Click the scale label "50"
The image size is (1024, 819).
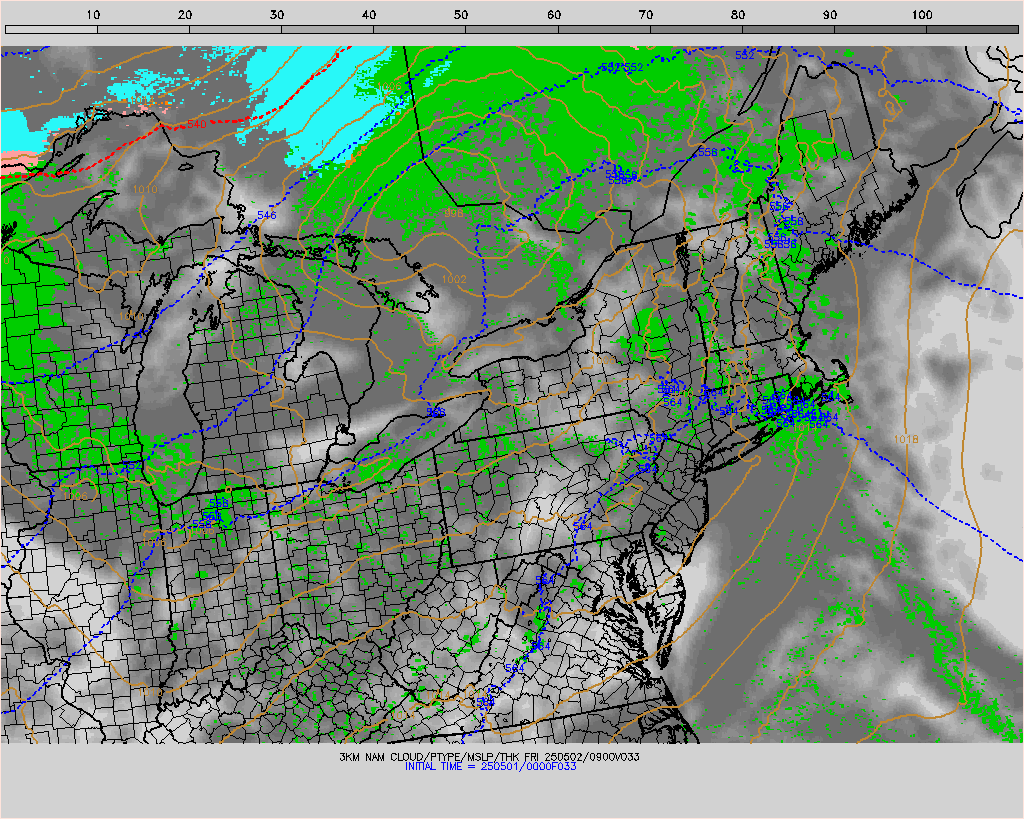tap(461, 14)
